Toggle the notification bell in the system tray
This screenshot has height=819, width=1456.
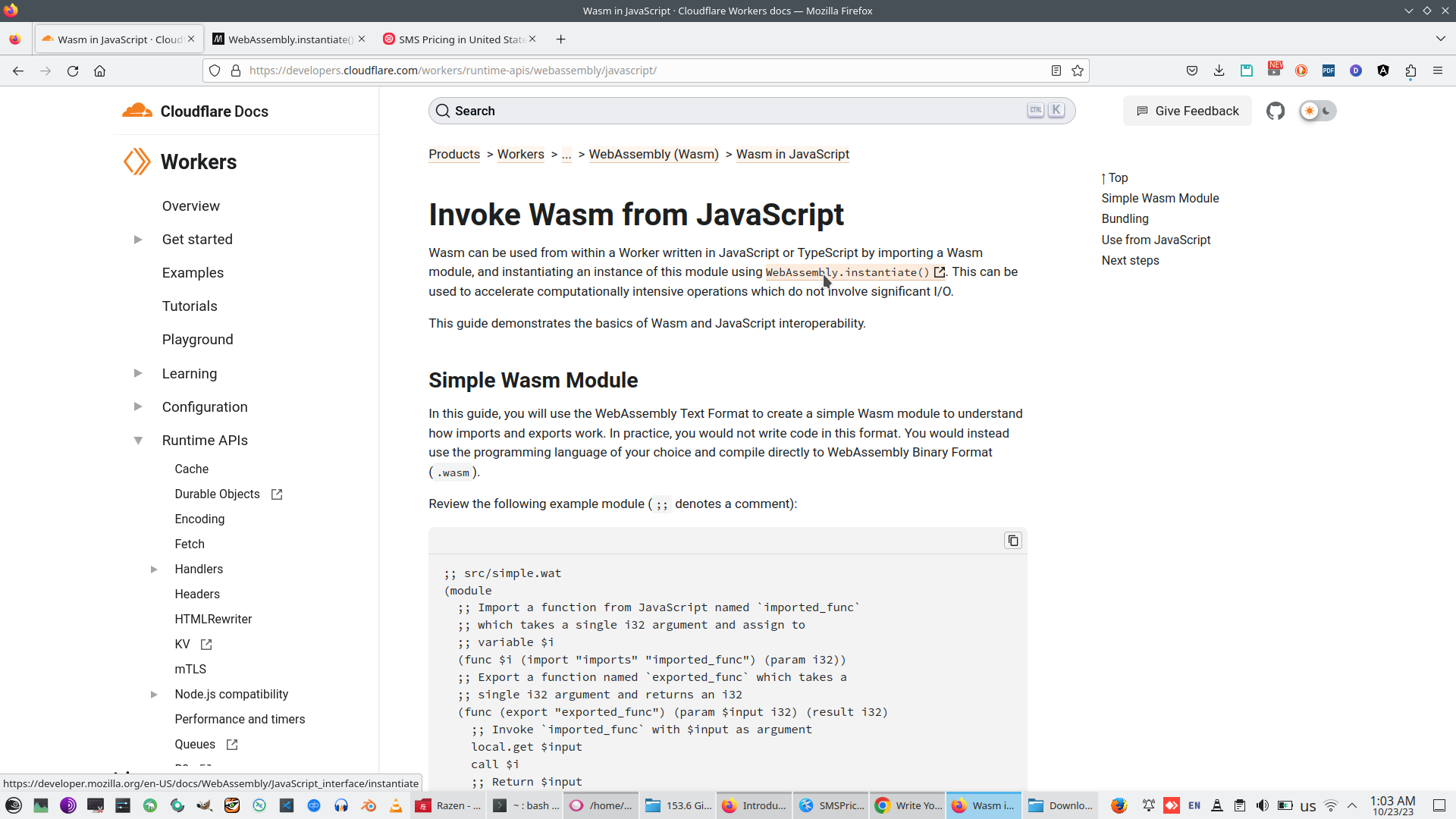1149,805
